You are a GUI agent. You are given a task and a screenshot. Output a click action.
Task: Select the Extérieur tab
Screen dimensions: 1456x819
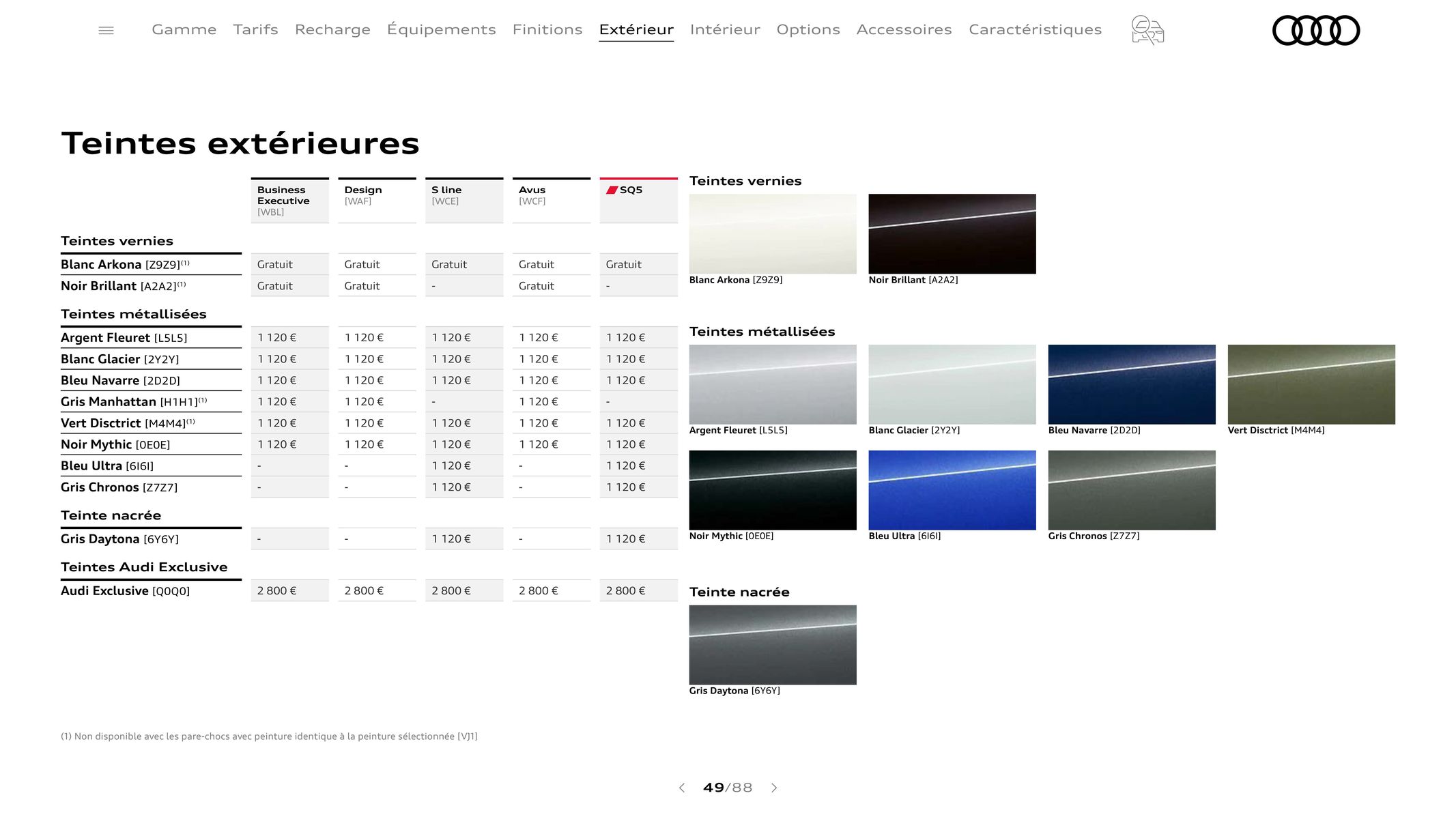636,29
